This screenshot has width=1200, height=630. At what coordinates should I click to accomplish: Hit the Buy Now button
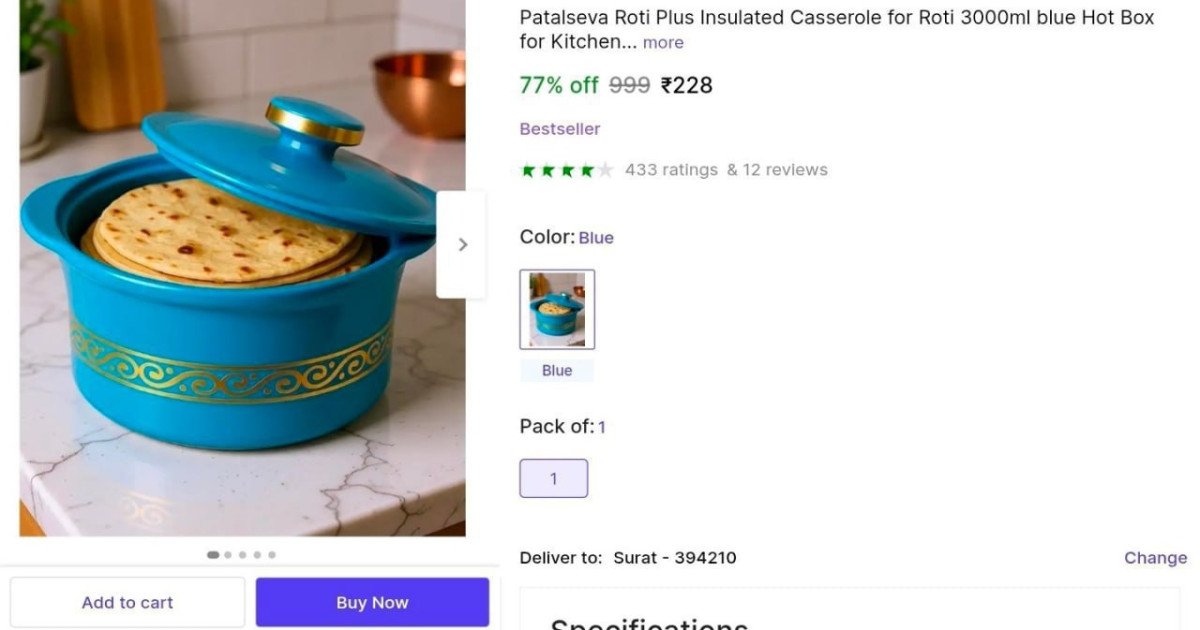372,602
